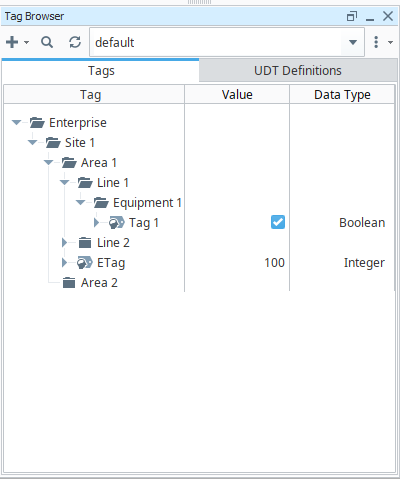
Task: Click the panel float/restore icon
Action: [x=352, y=16]
